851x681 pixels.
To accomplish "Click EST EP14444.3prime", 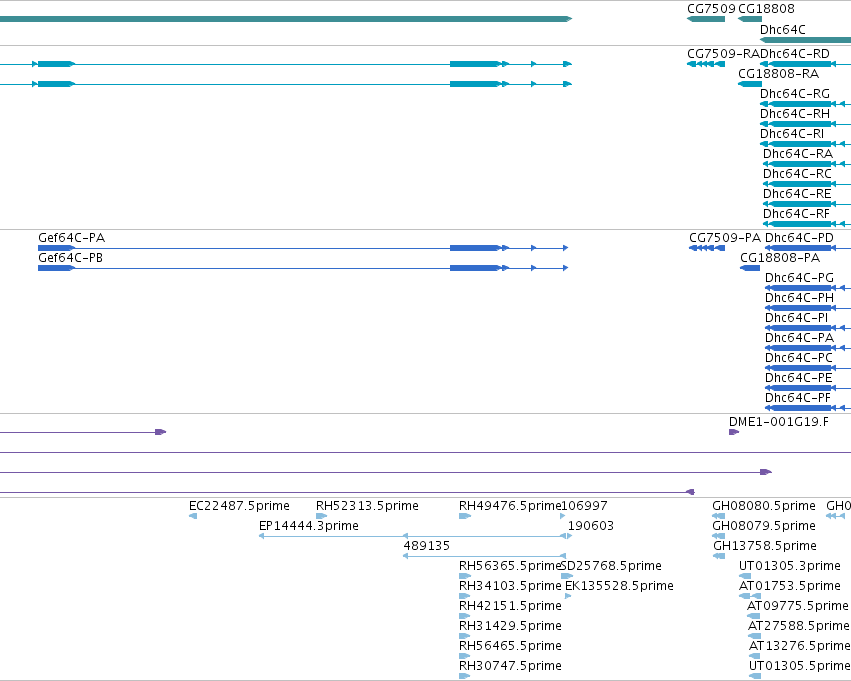I will point(309,526).
